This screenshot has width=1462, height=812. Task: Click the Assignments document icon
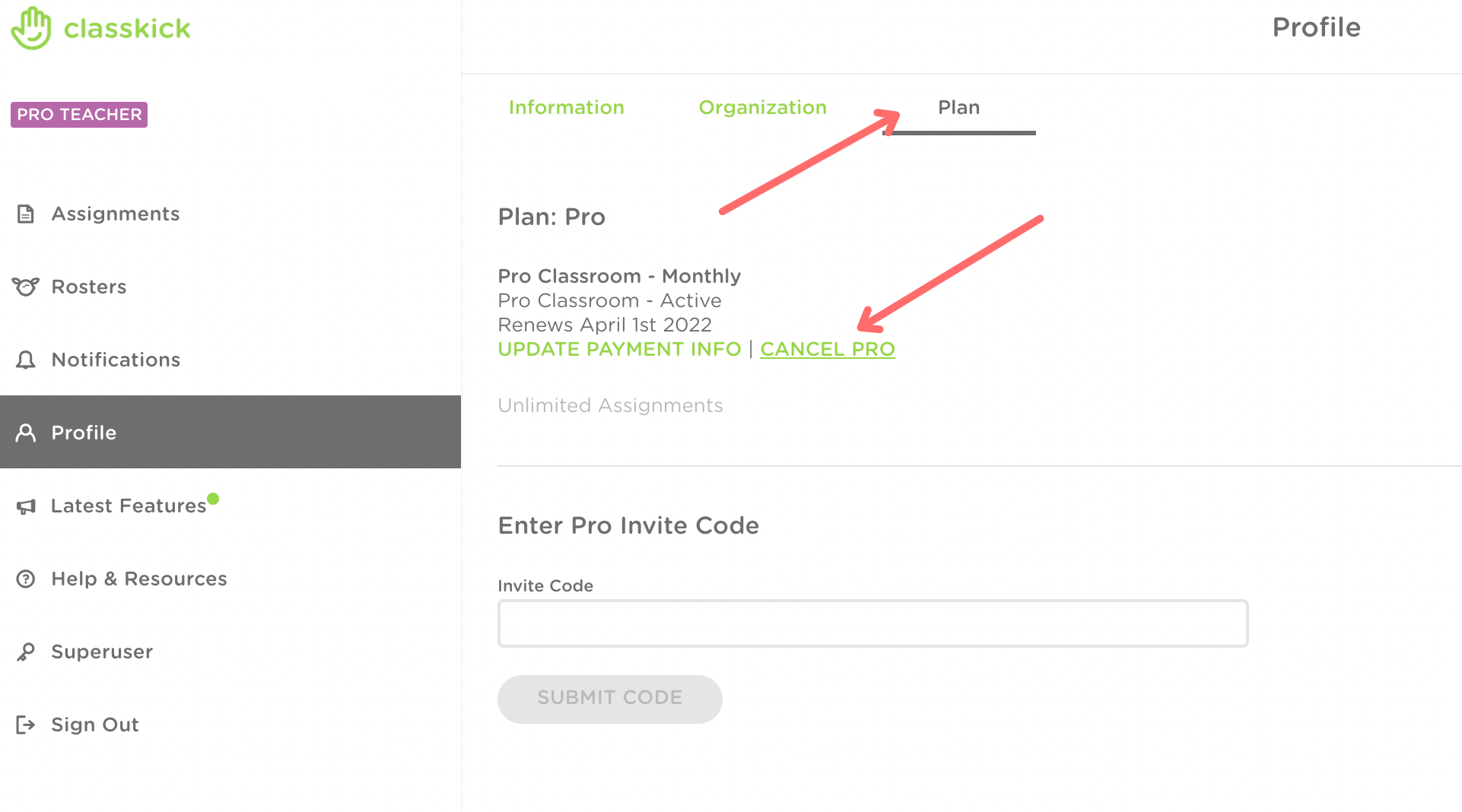pyautogui.click(x=26, y=214)
